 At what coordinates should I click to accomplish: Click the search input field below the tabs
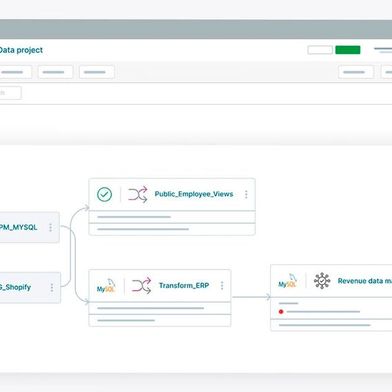[10, 93]
